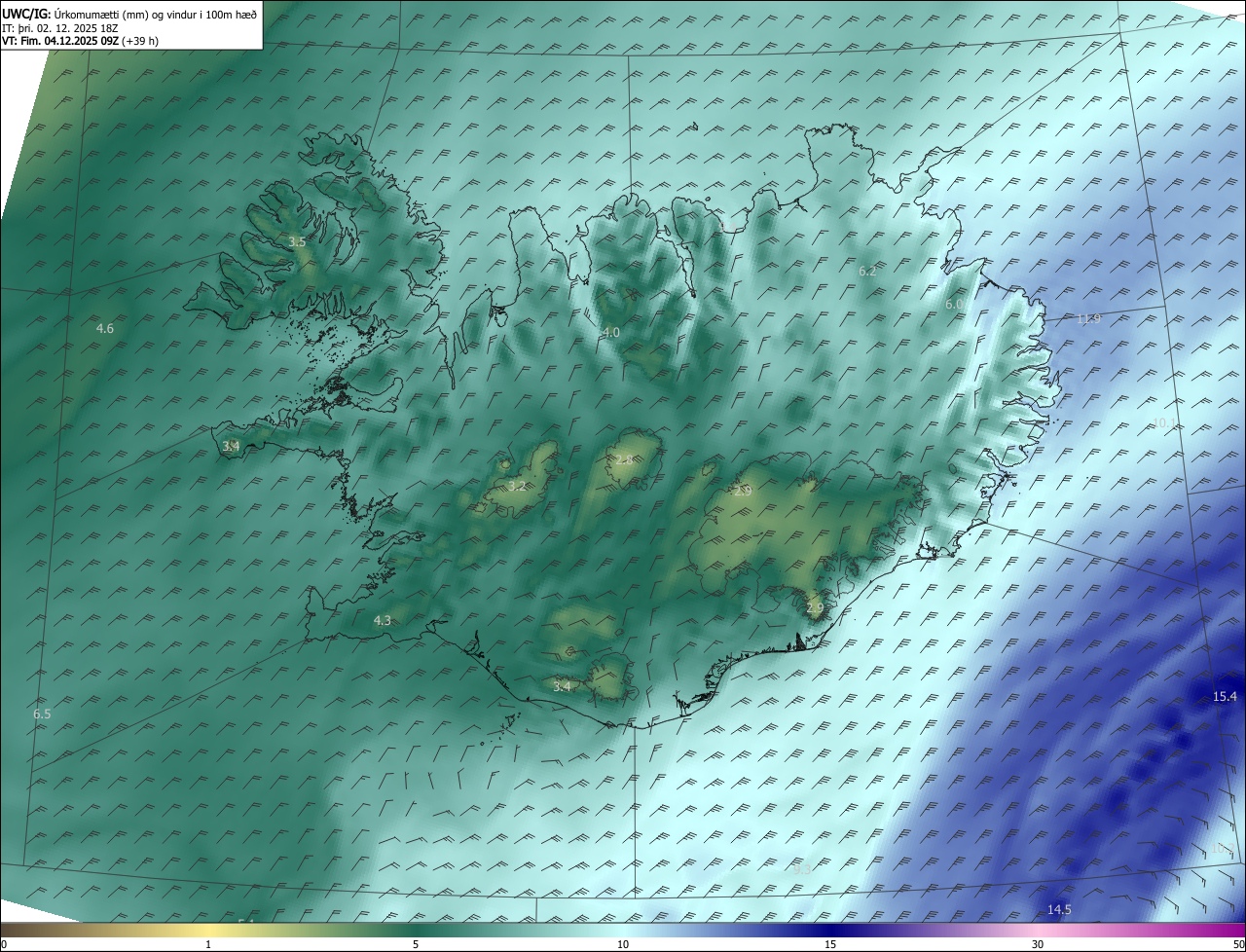Click the 6.2 value on the map
The width and height of the screenshot is (1246, 952).
pyautogui.click(x=867, y=272)
